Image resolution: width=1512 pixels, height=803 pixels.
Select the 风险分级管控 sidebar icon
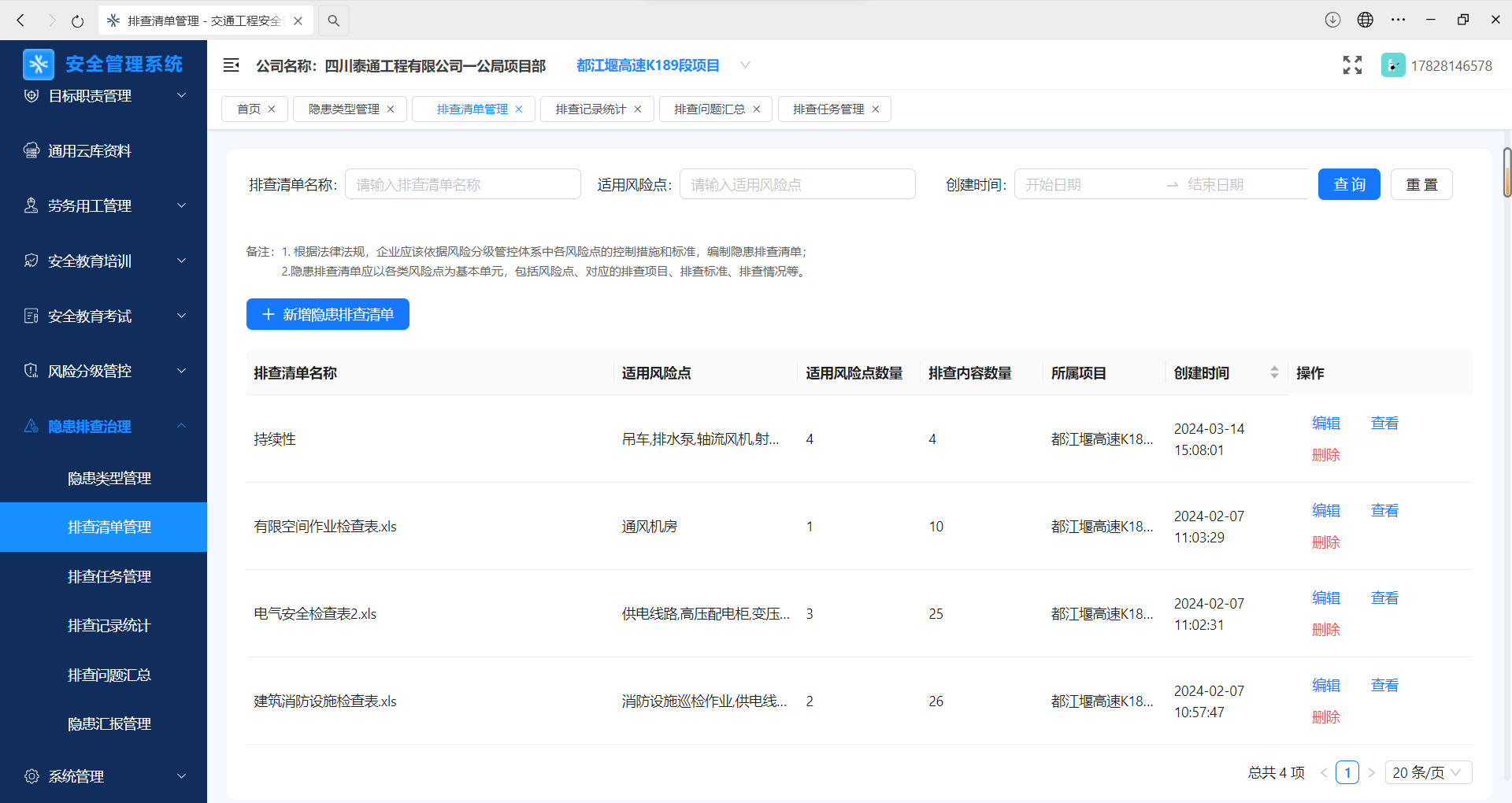tap(31, 371)
